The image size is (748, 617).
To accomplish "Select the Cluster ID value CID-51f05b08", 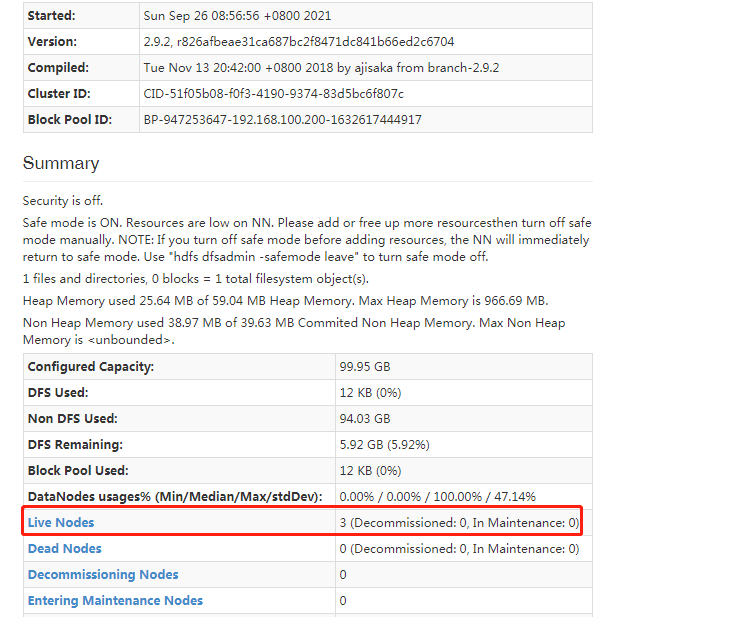I will 273,94.
